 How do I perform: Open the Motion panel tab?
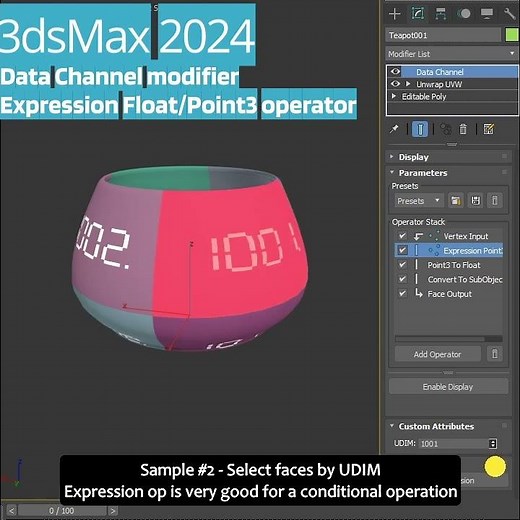[x=464, y=14]
